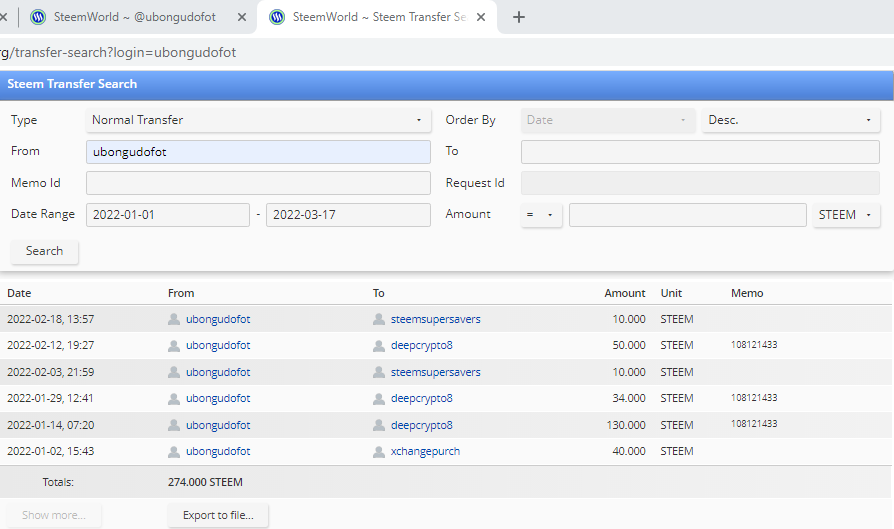Click user avatar icon beside steemsupersavers 2022-02-18
894x529 pixels.
(379, 319)
